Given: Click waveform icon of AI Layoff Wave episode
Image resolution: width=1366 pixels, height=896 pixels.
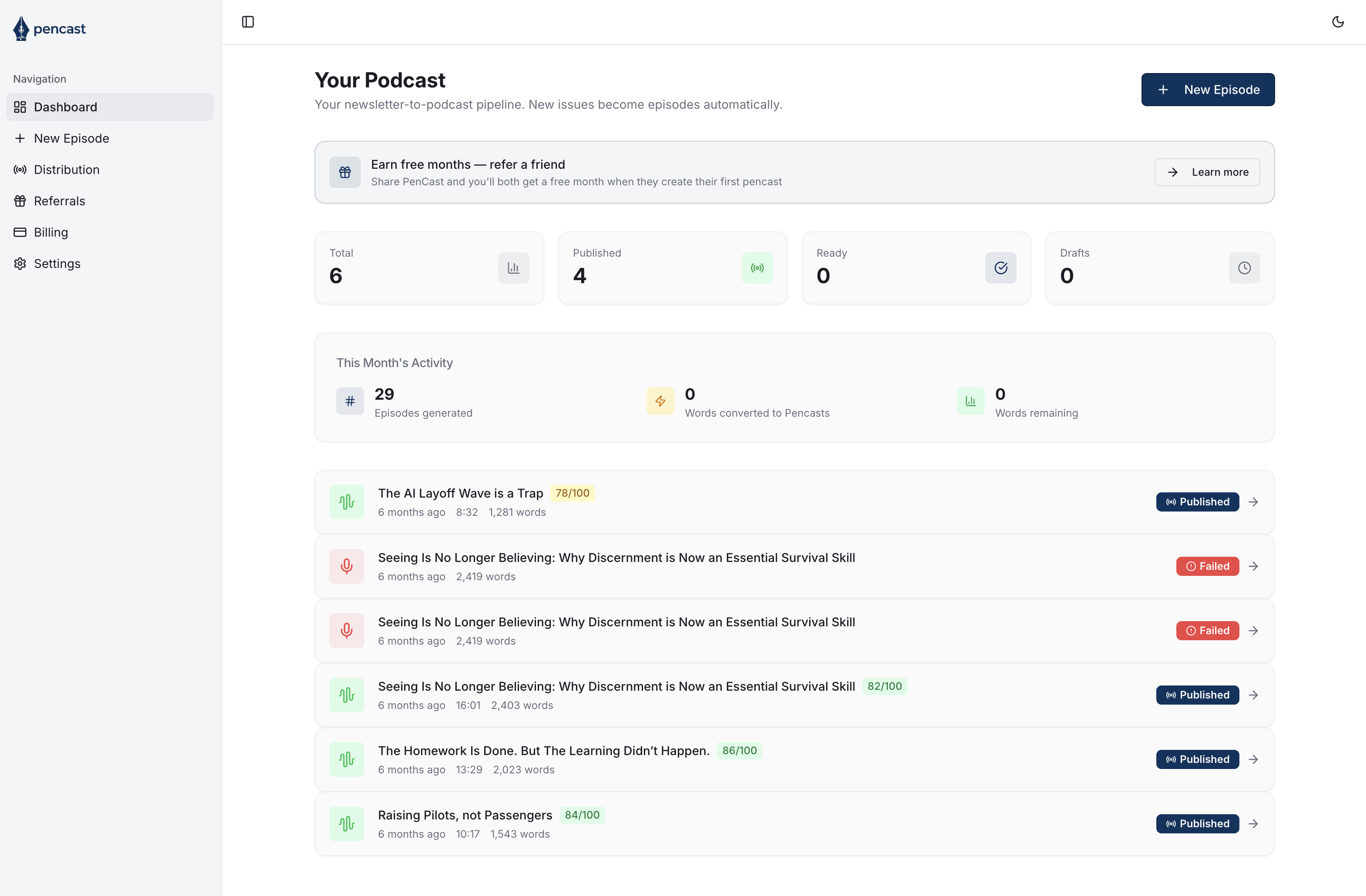Looking at the screenshot, I should point(347,502).
